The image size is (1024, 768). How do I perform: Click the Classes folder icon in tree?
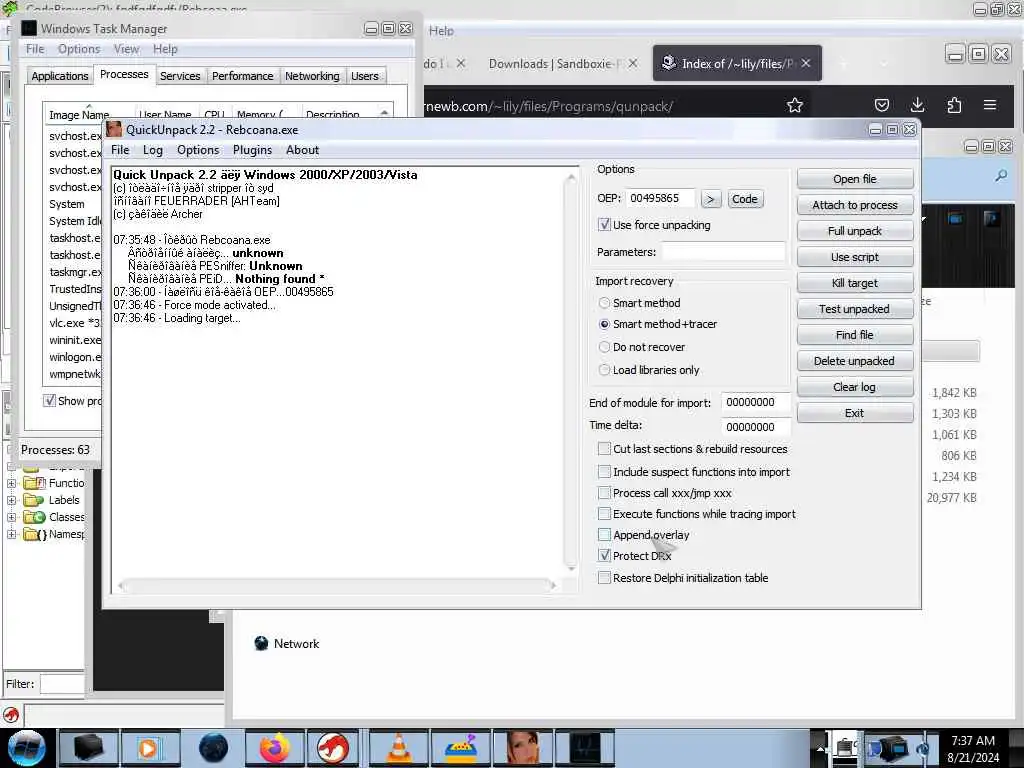[34, 517]
